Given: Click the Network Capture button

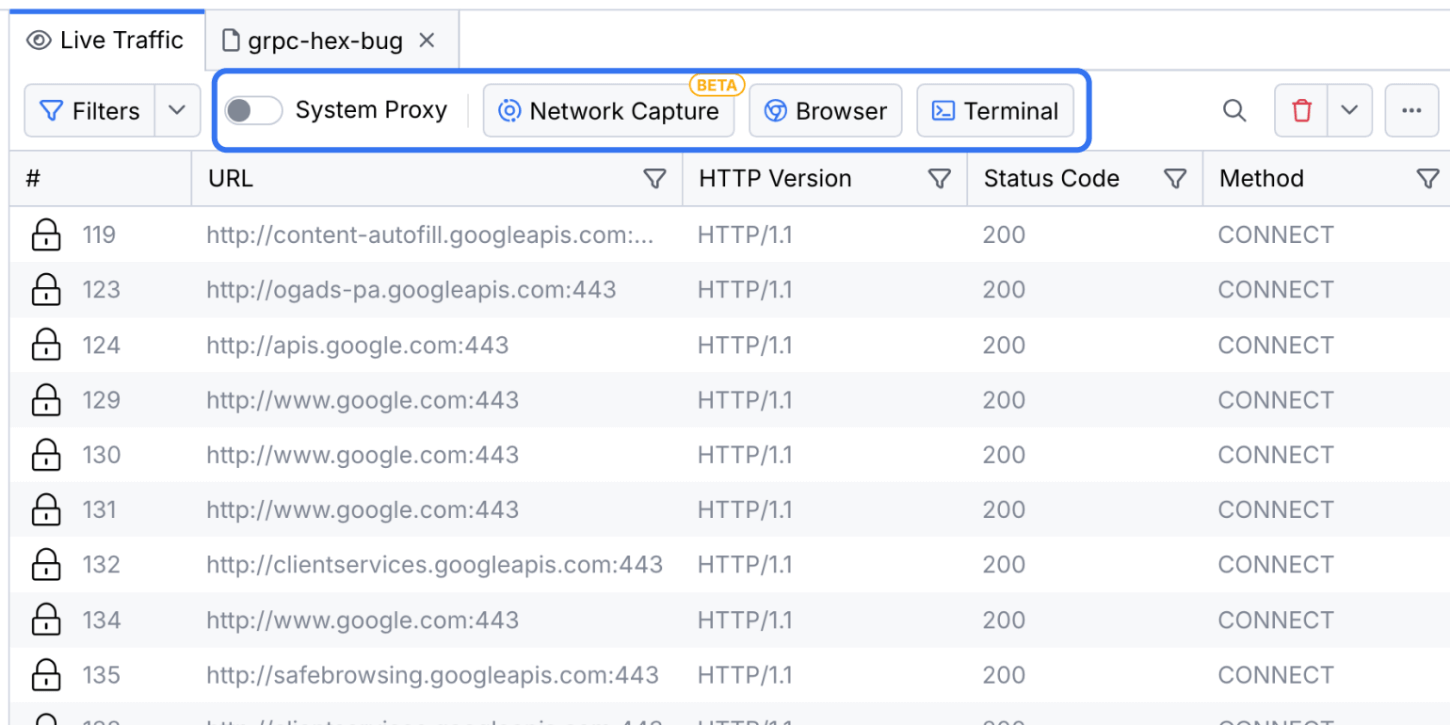Looking at the screenshot, I should pyautogui.click(x=609, y=111).
